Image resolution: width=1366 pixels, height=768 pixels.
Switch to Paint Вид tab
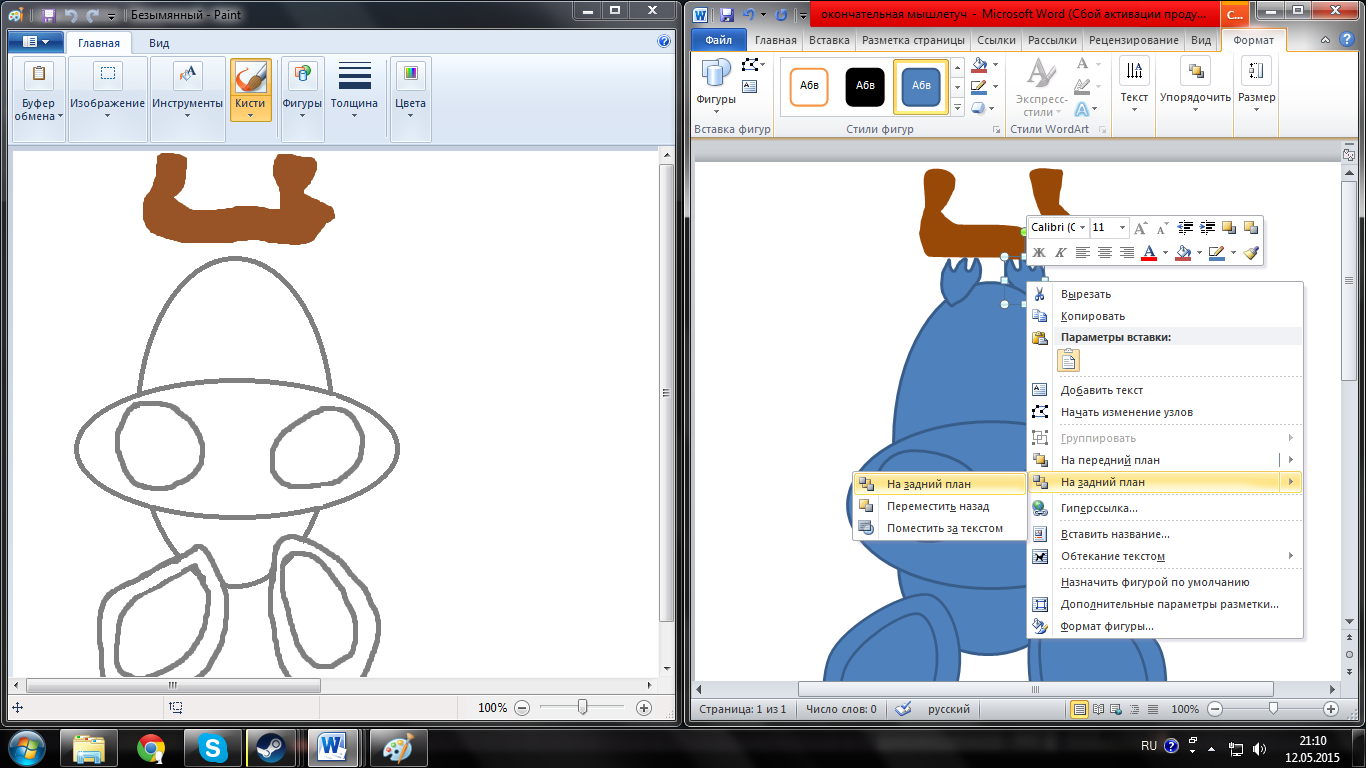tap(159, 43)
